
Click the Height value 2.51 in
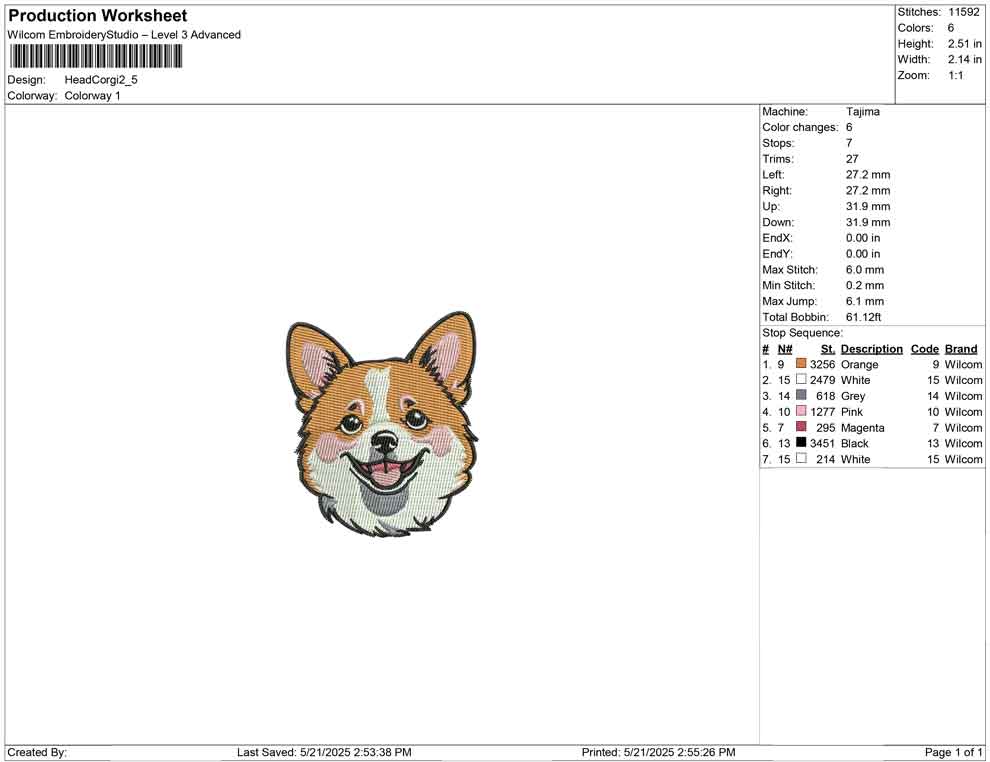point(965,44)
